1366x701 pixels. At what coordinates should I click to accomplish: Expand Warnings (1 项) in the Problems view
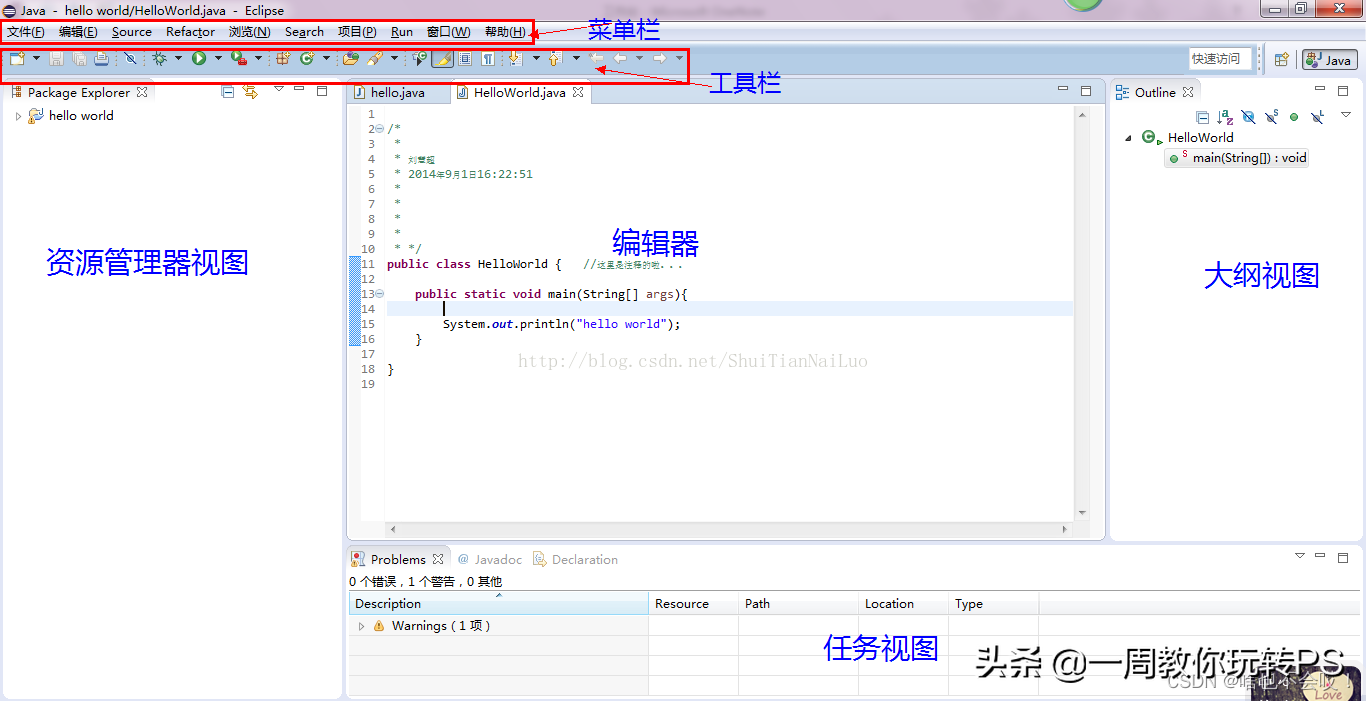point(362,625)
